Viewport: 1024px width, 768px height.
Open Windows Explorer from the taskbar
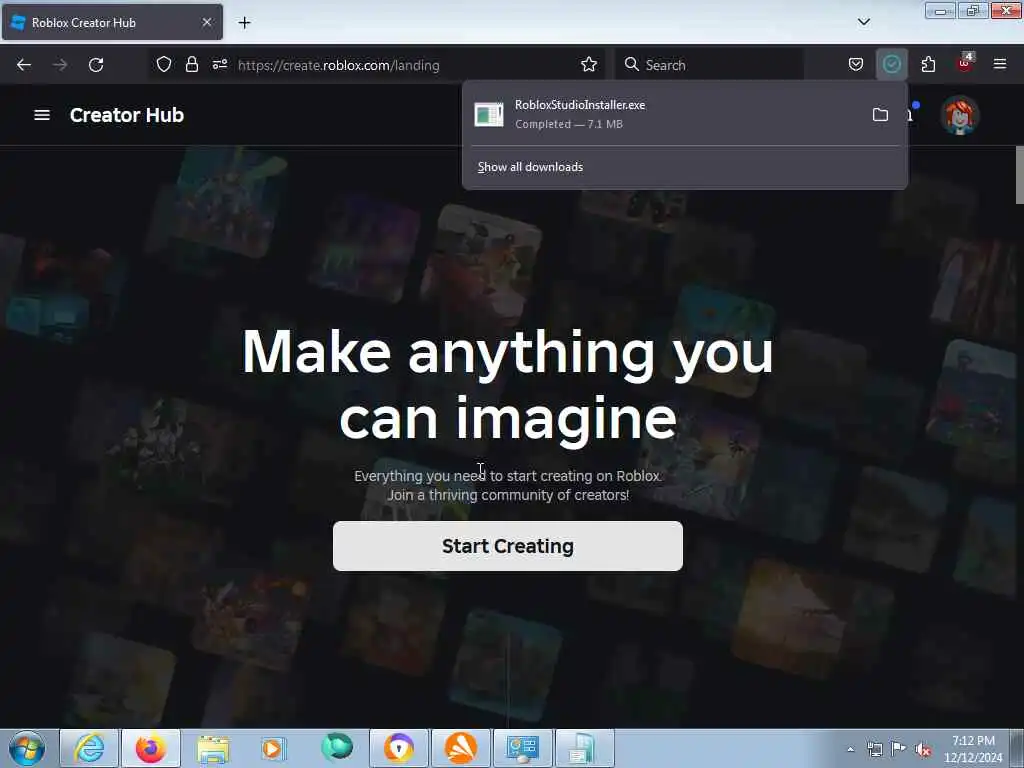212,748
